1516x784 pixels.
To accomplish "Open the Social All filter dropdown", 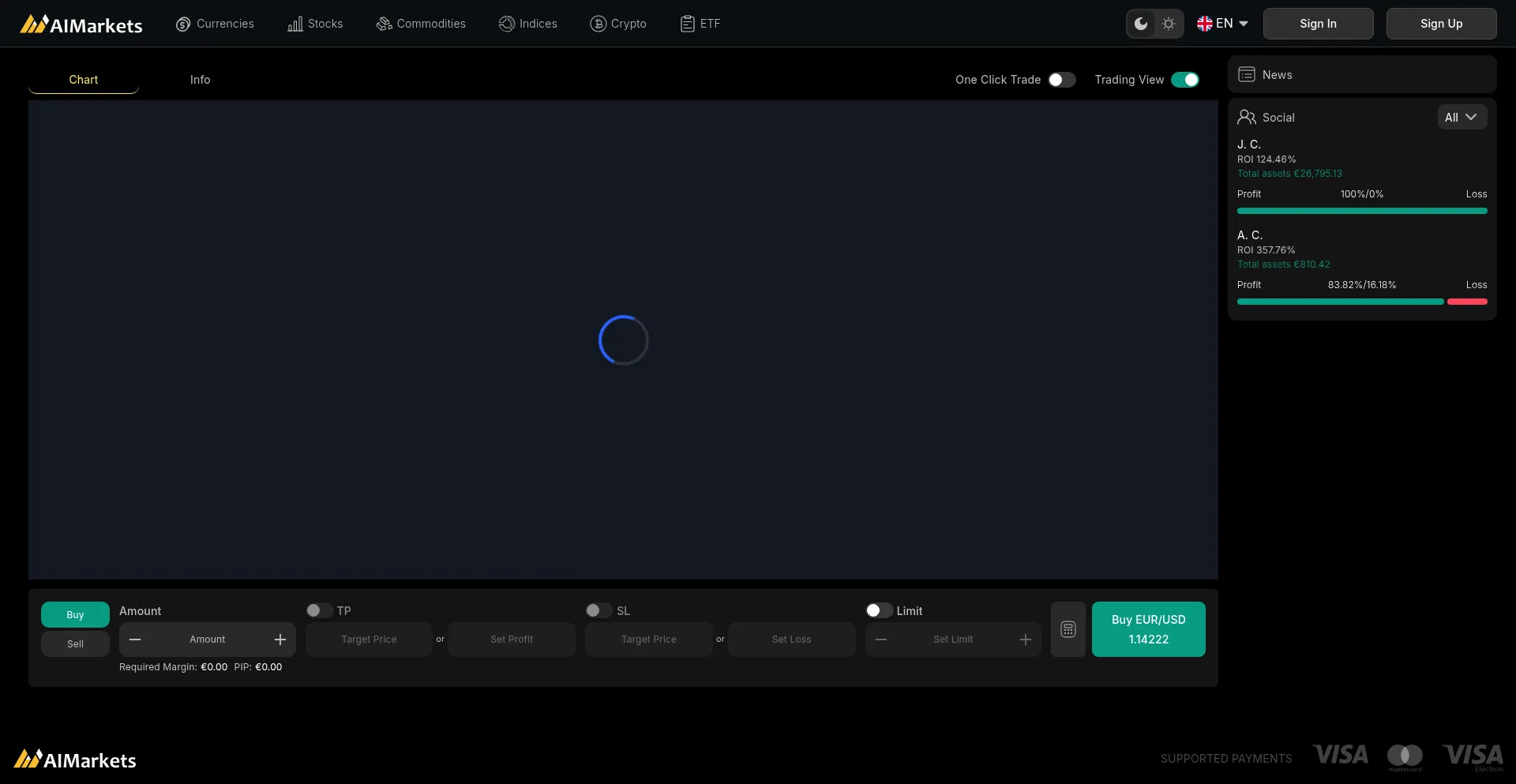I will pos(1462,117).
